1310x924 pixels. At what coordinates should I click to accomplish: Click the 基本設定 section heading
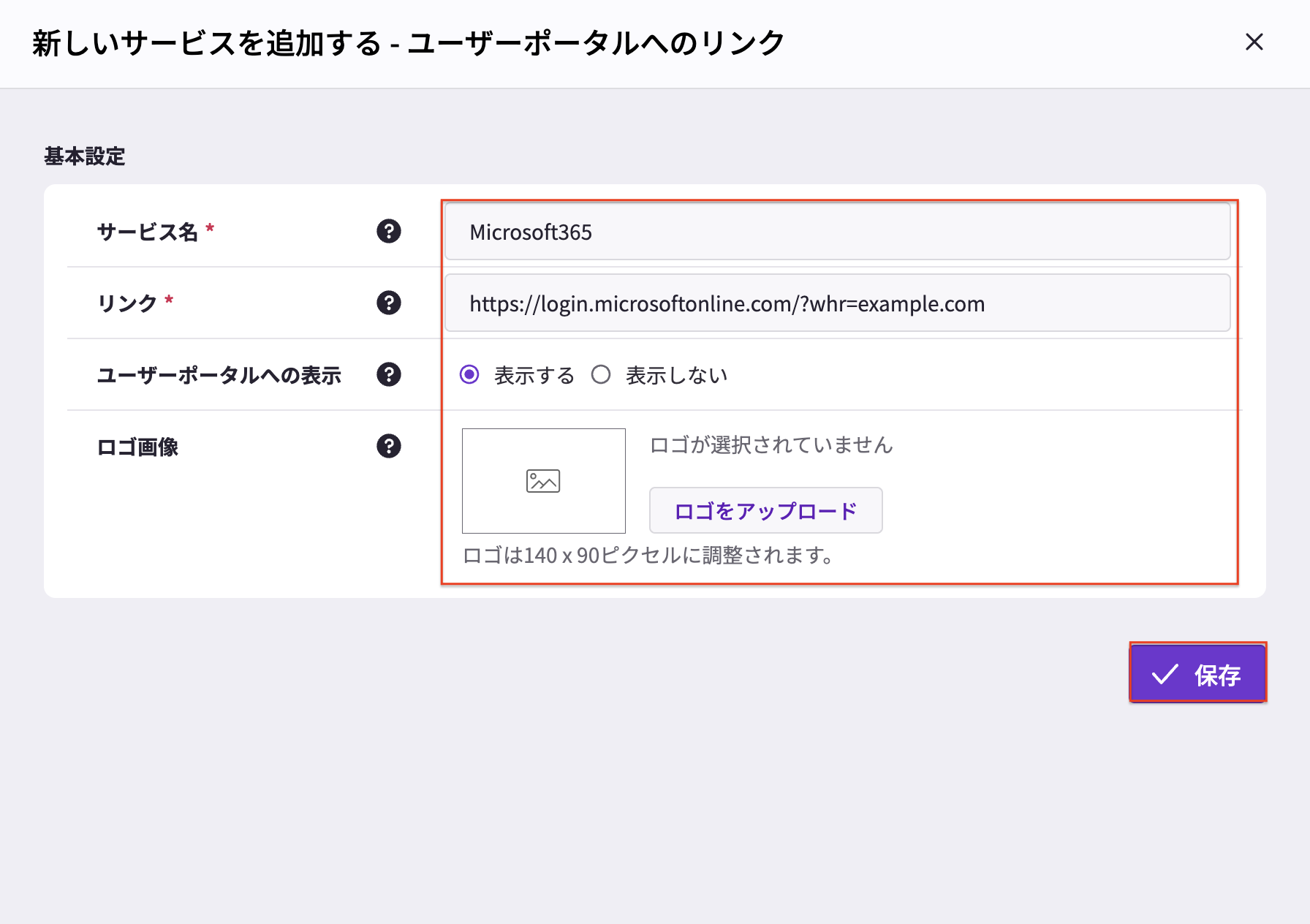click(x=85, y=156)
